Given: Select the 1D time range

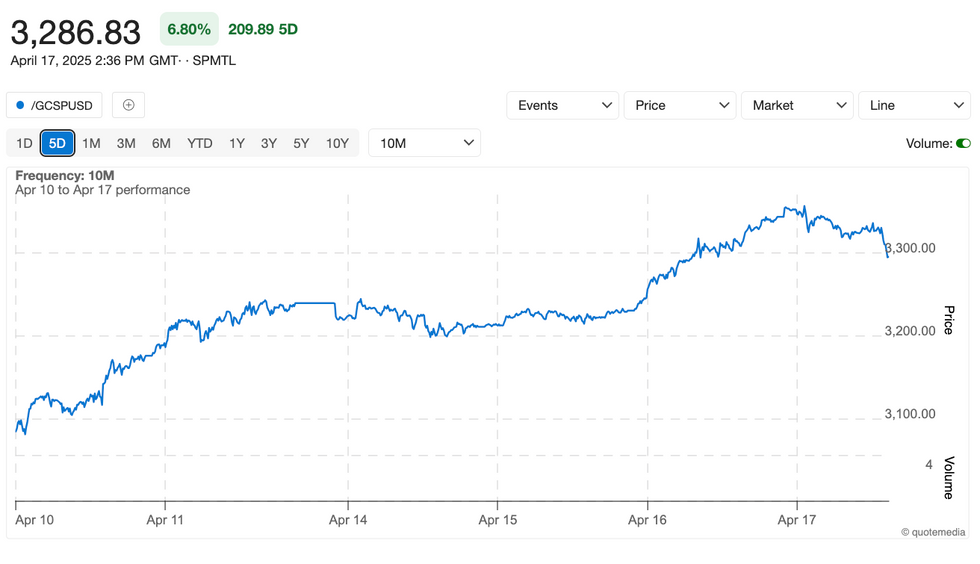Looking at the screenshot, I should (x=24, y=143).
